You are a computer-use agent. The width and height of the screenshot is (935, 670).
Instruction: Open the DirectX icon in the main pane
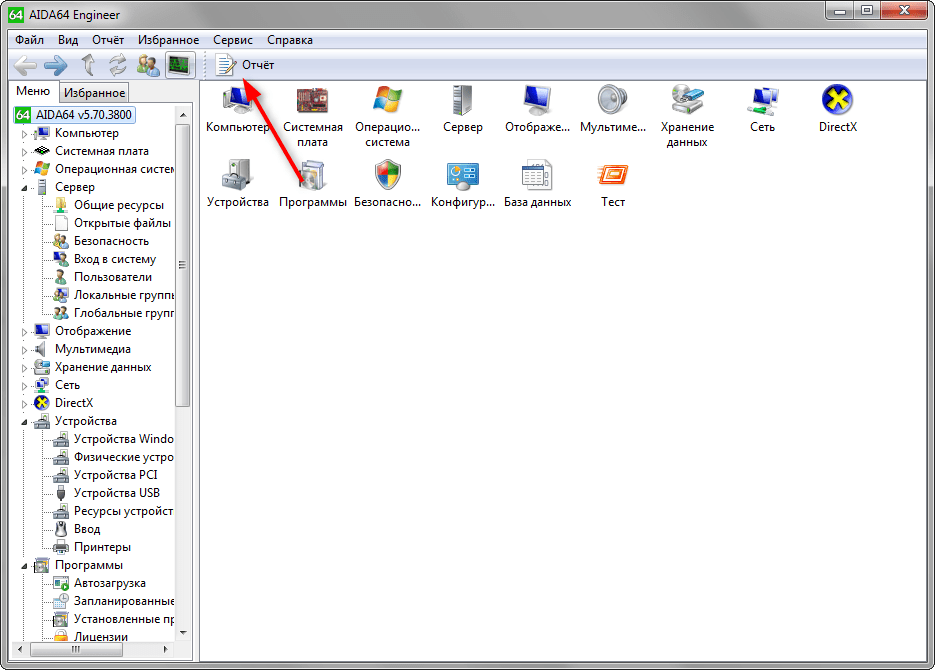click(x=837, y=109)
